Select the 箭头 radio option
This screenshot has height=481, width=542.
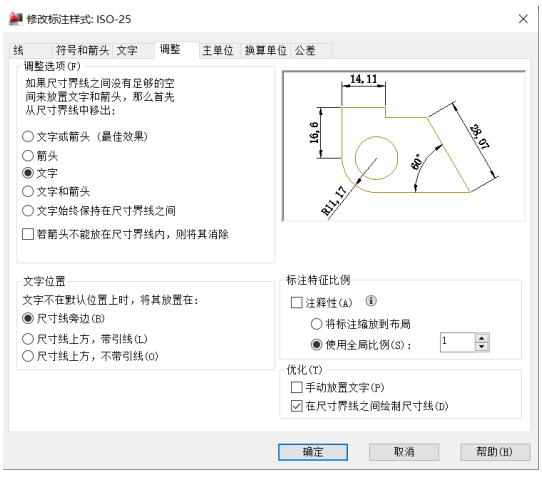28,155
